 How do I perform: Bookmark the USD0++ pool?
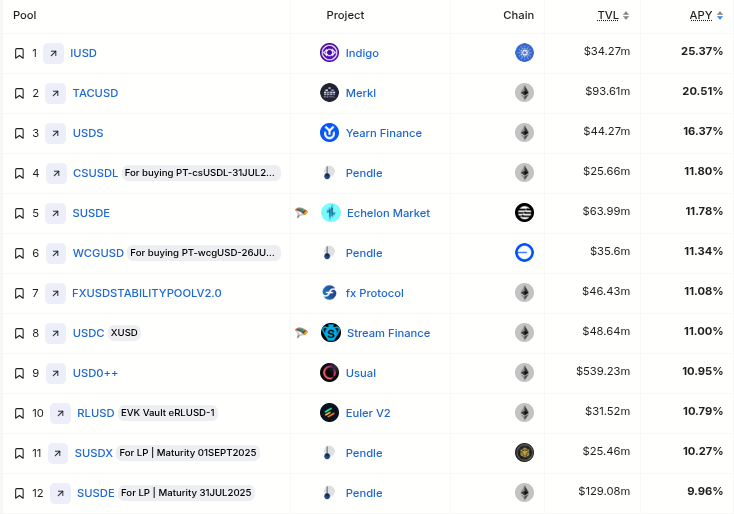click(x=19, y=373)
